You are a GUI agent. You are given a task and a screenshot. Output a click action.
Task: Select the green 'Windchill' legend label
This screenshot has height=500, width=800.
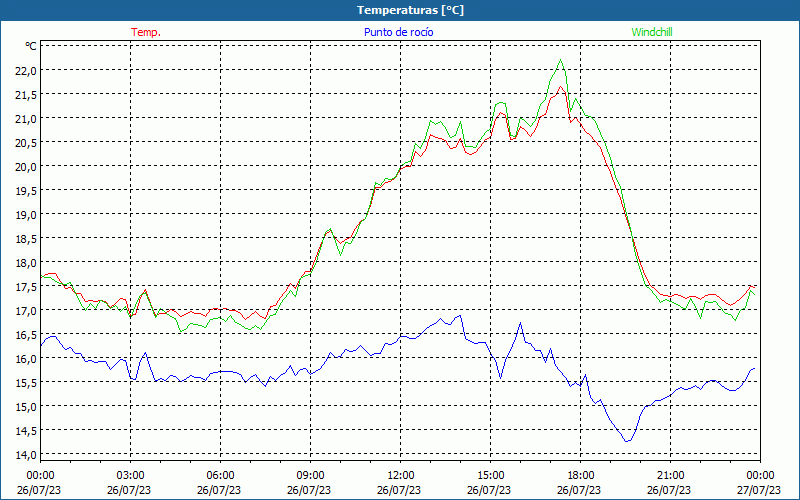pos(652,32)
